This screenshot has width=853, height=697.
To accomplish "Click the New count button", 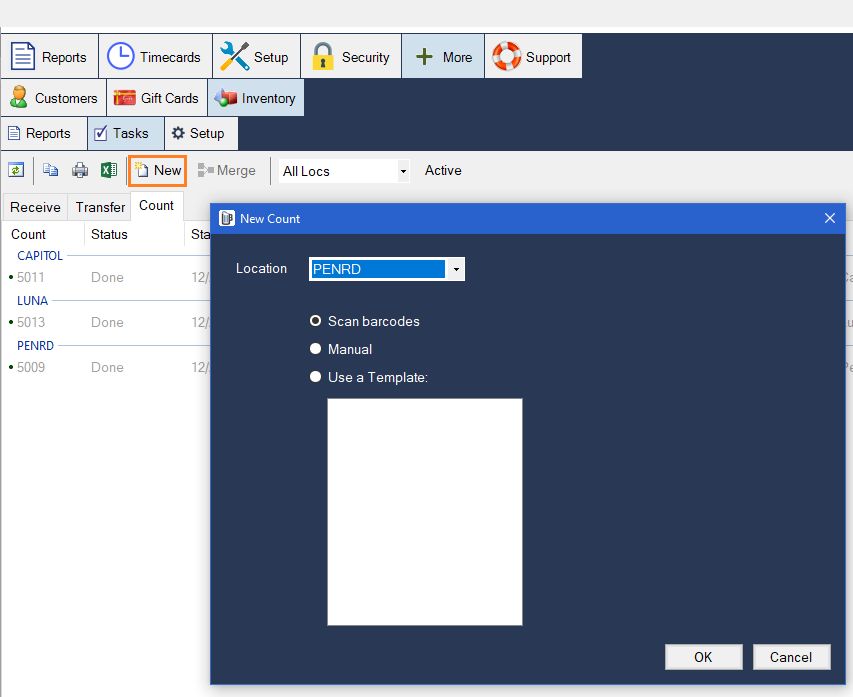I will [x=158, y=171].
